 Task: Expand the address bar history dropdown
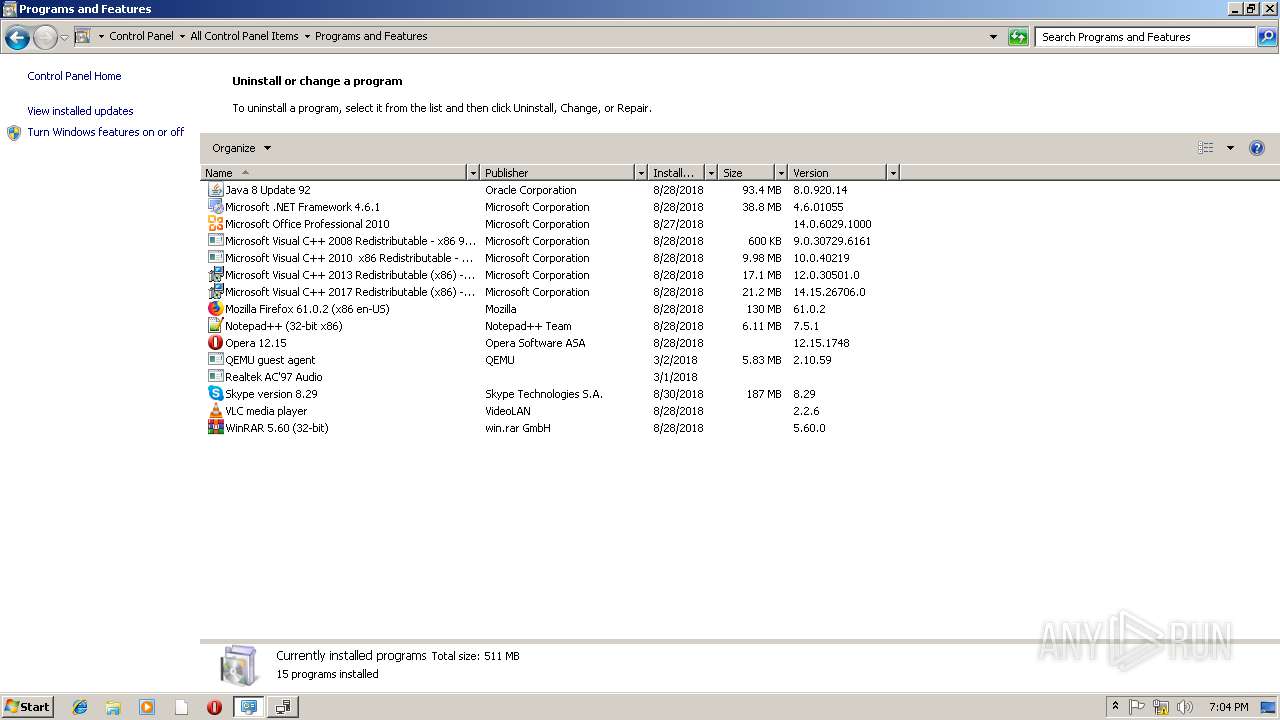pyautogui.click(x=993, y=37)
